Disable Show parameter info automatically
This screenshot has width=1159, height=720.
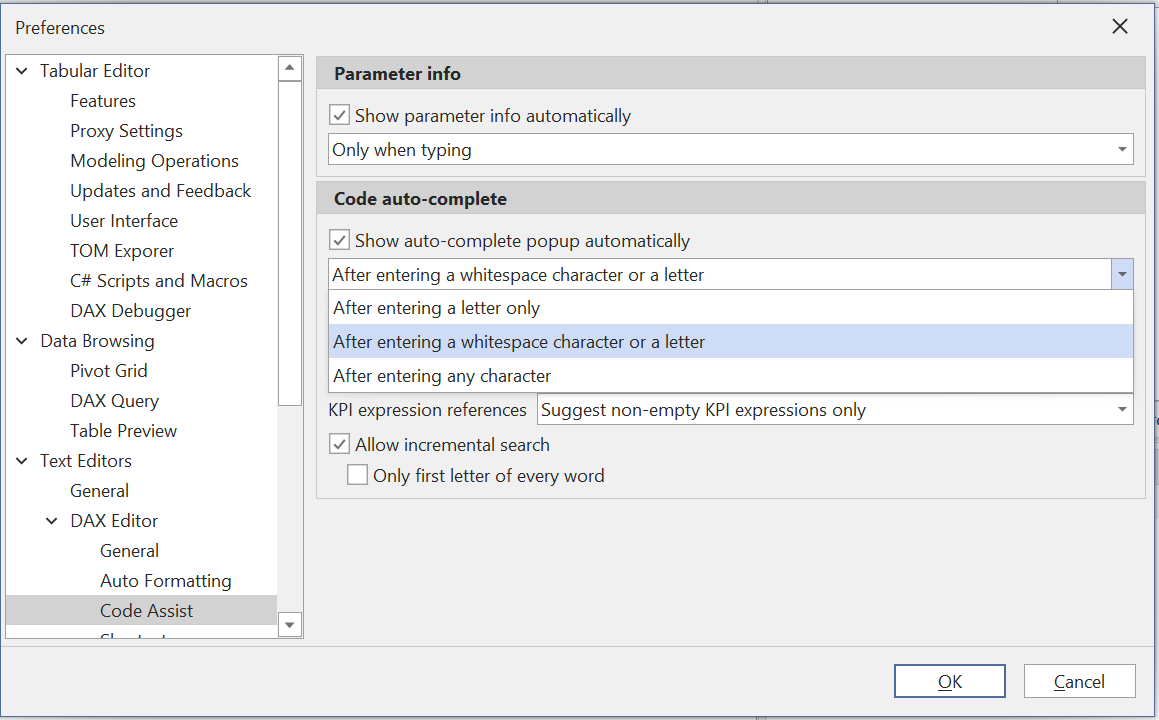339,114
